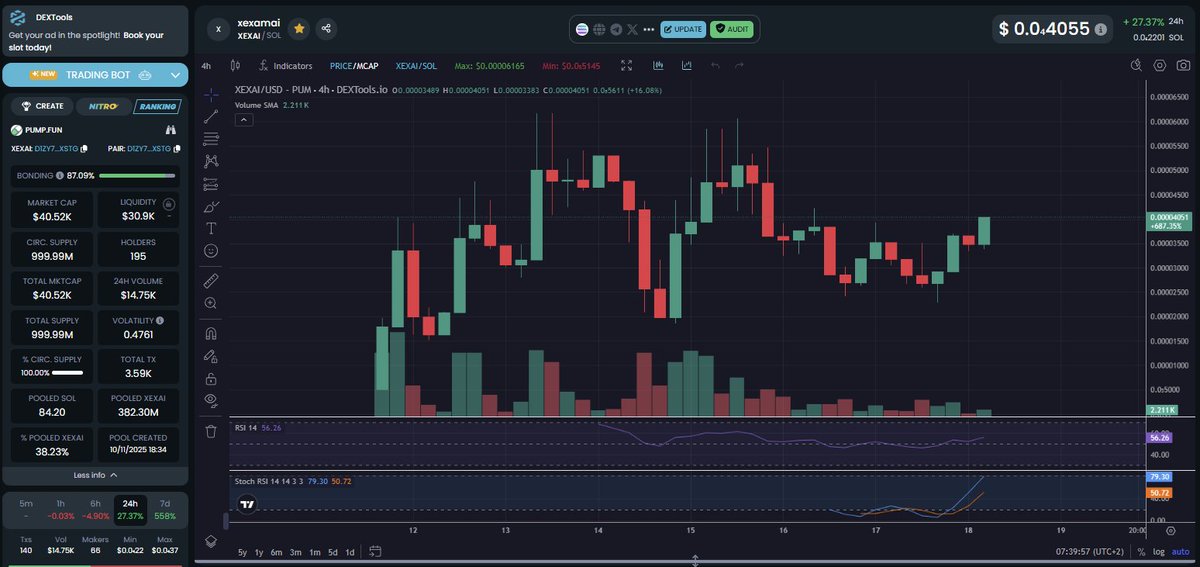
Task: Select the trend line drawing tool
Action: (x=211, y=117)
